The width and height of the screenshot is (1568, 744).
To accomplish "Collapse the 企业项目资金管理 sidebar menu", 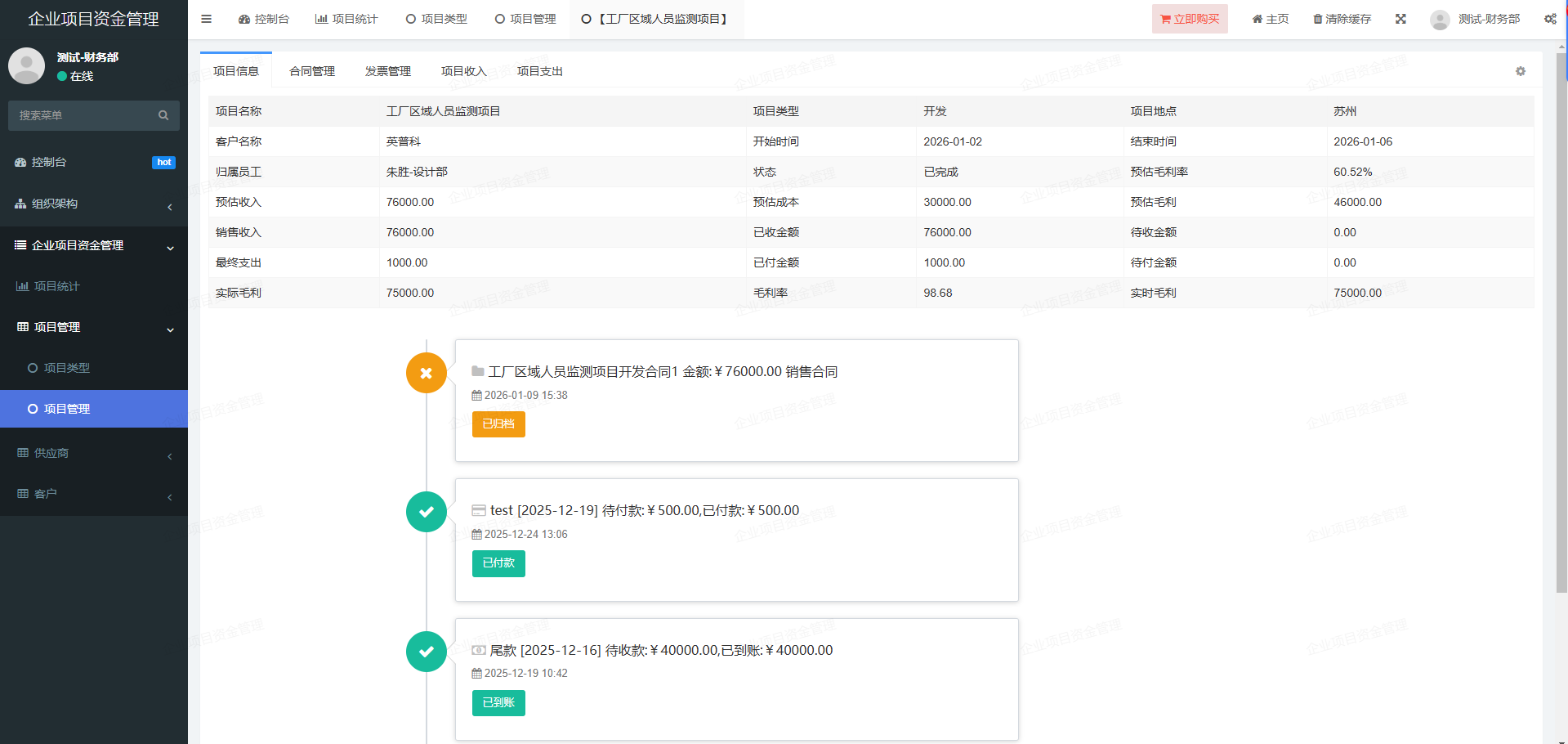I will pyautogui.click(x=93, y=245).
